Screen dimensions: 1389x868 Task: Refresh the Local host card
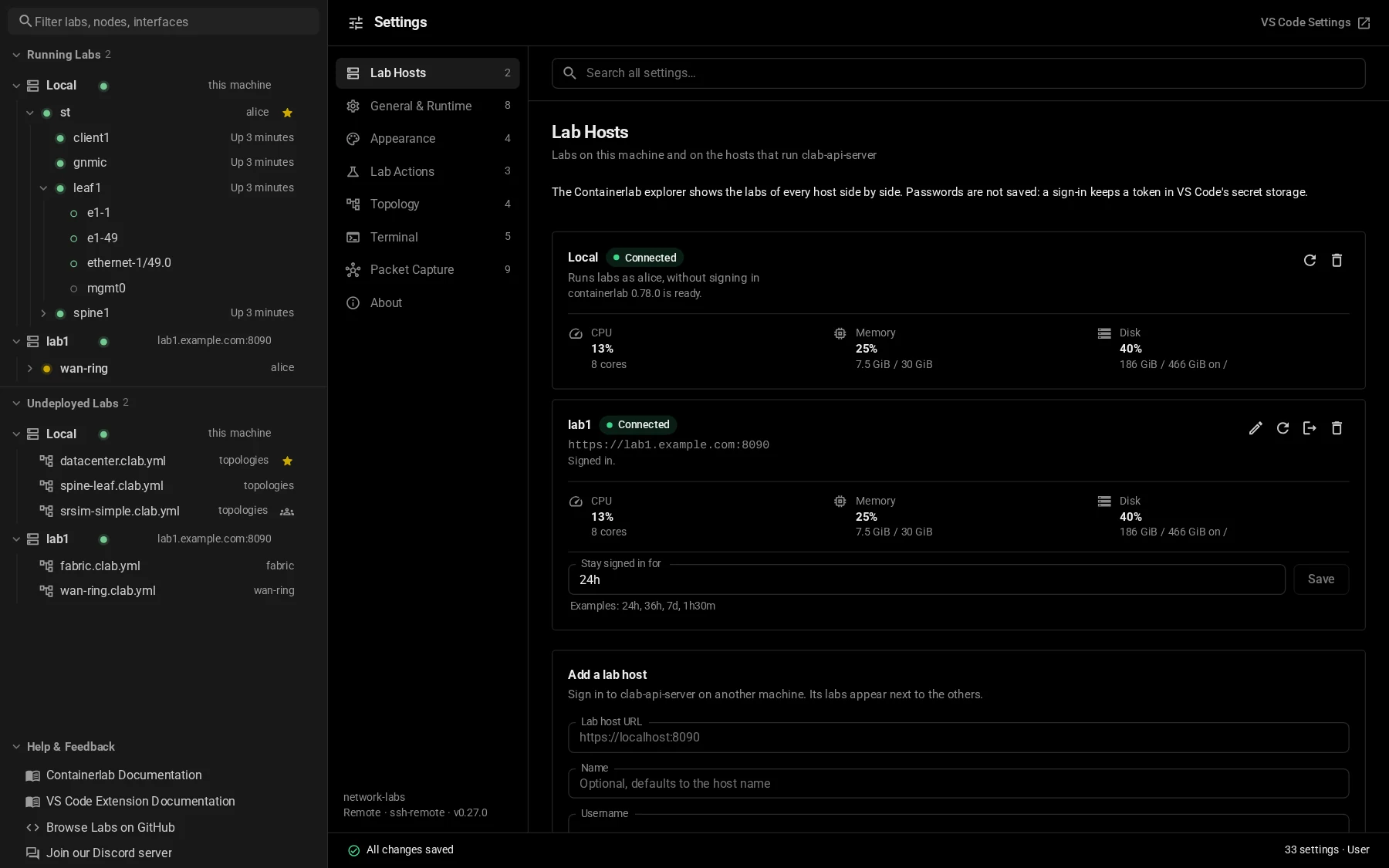1310,261
